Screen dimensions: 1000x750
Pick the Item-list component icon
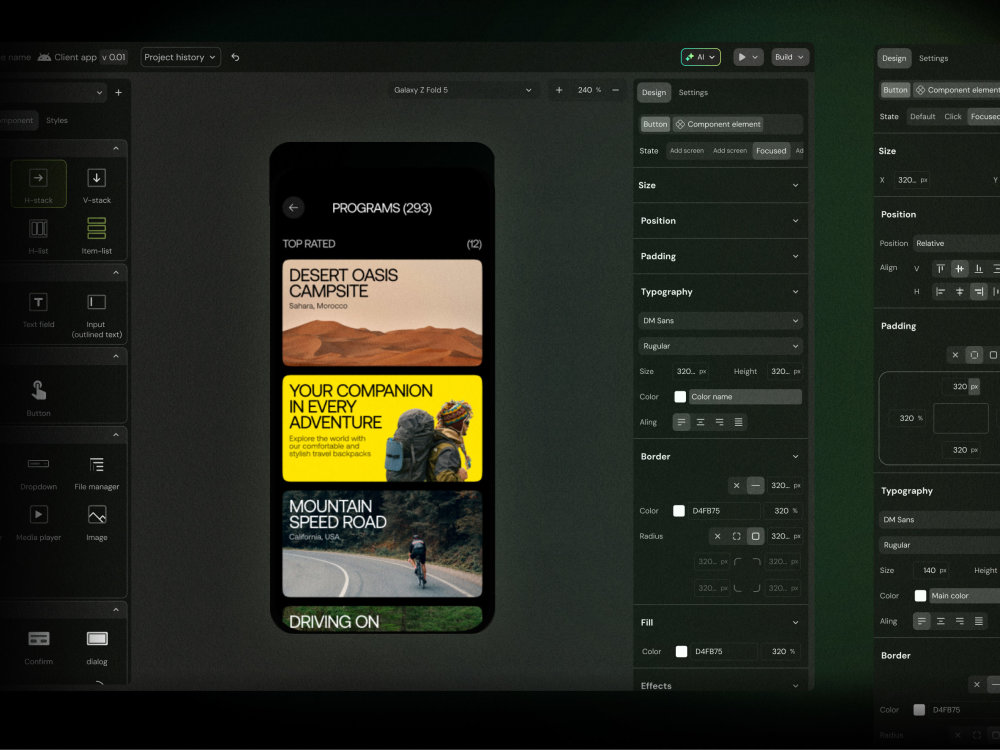click(96, 228)
